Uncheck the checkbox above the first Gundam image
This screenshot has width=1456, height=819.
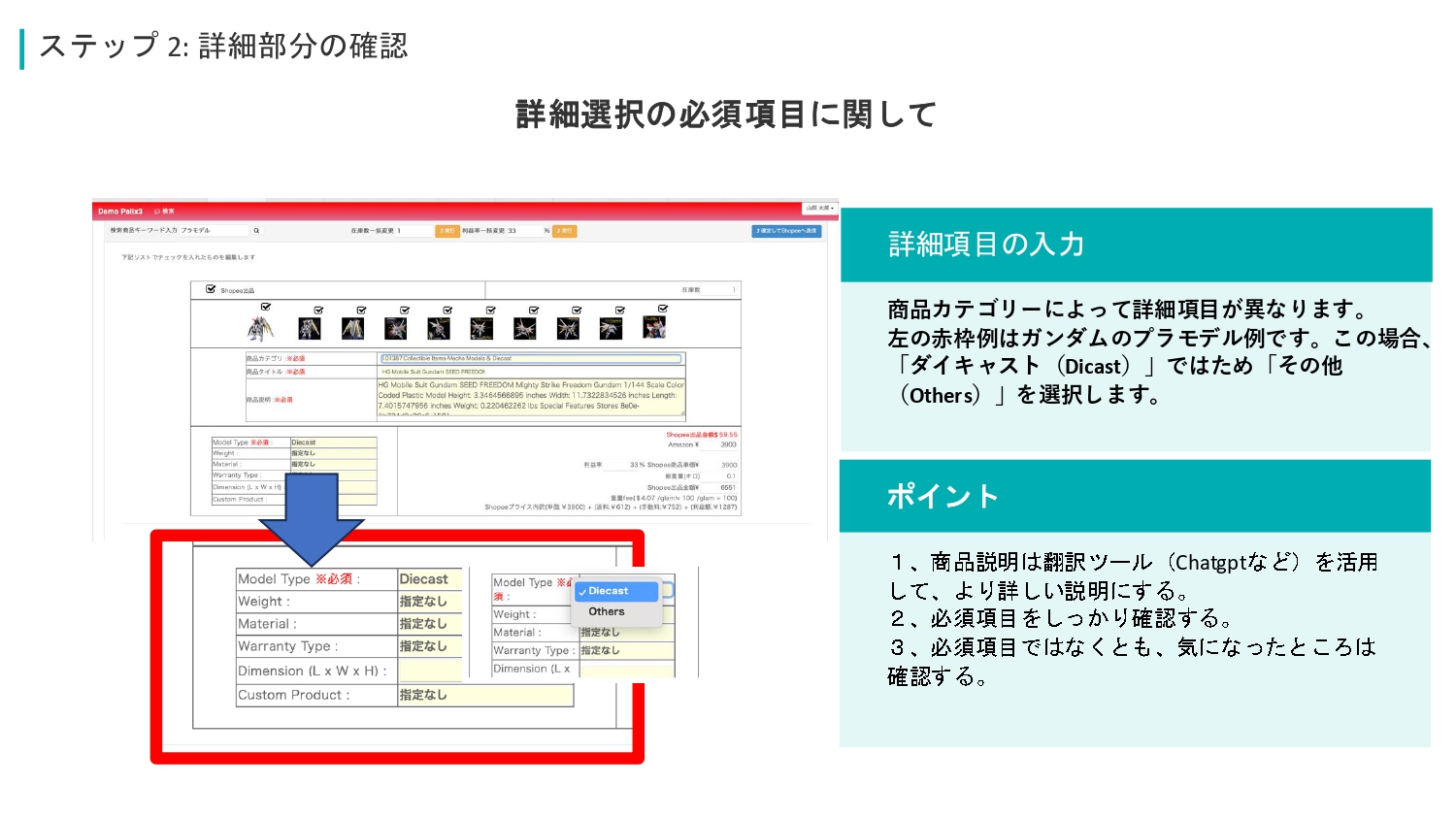[266, 308]
